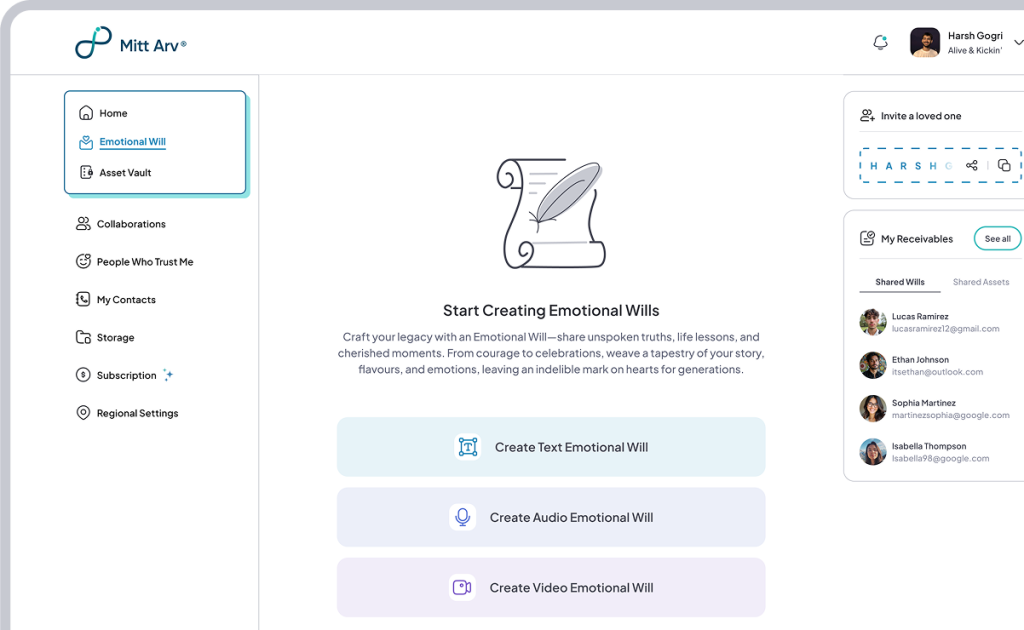Click Create Audio Emotional Will button
This screenshot has height=630, width=1024.
551,517
